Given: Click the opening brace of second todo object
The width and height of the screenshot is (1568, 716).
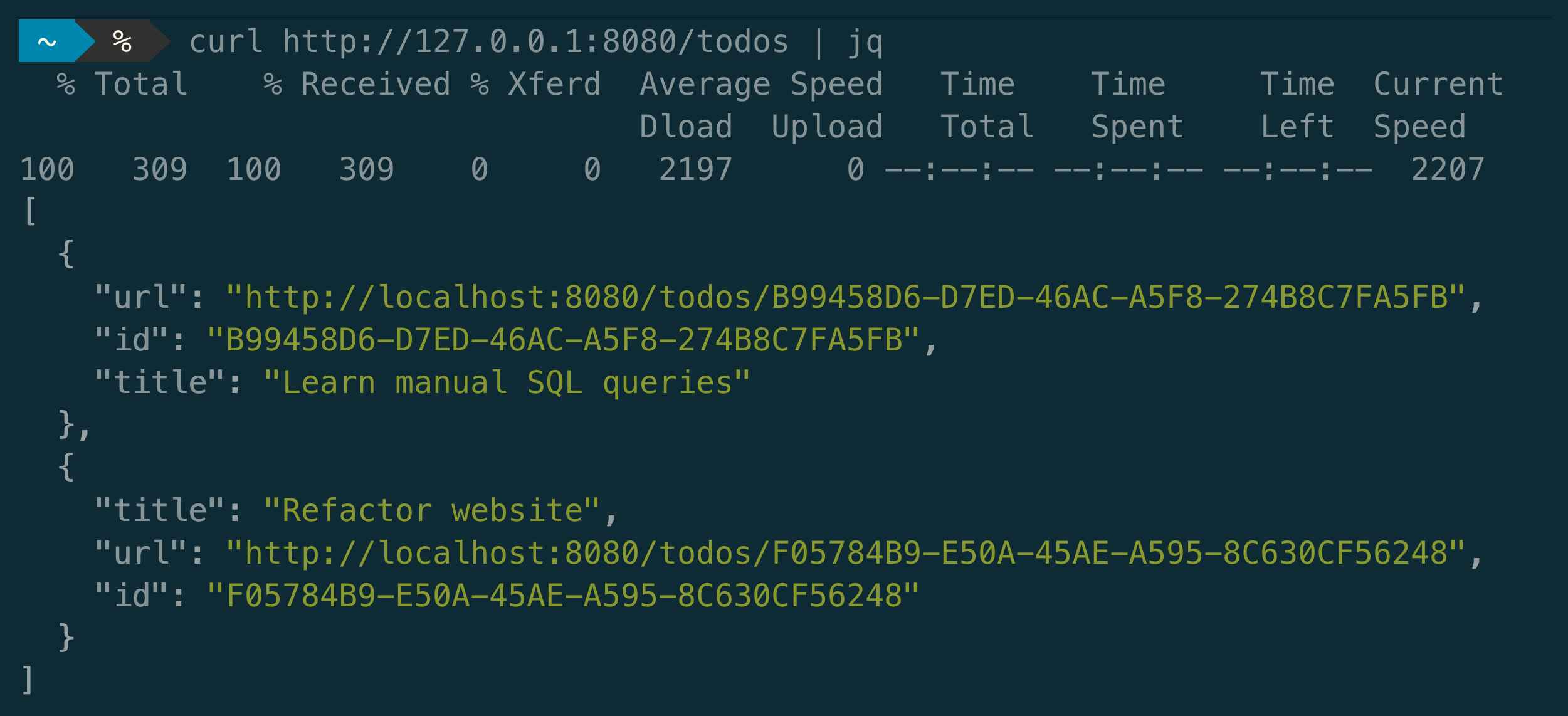Looking at the screenshot, I should coord(66,467).
